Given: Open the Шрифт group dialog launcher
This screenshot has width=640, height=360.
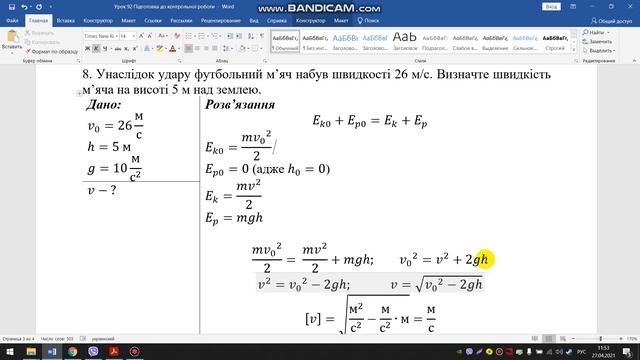Looking at the screenshot, I should [x=179, y=61].
